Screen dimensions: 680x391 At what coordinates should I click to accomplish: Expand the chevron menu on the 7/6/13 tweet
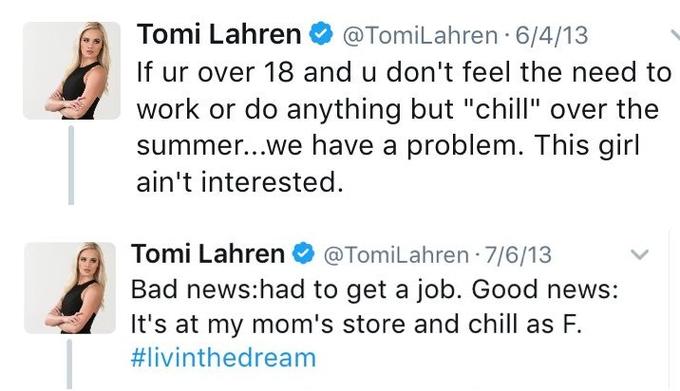click(x=639, y=254)
